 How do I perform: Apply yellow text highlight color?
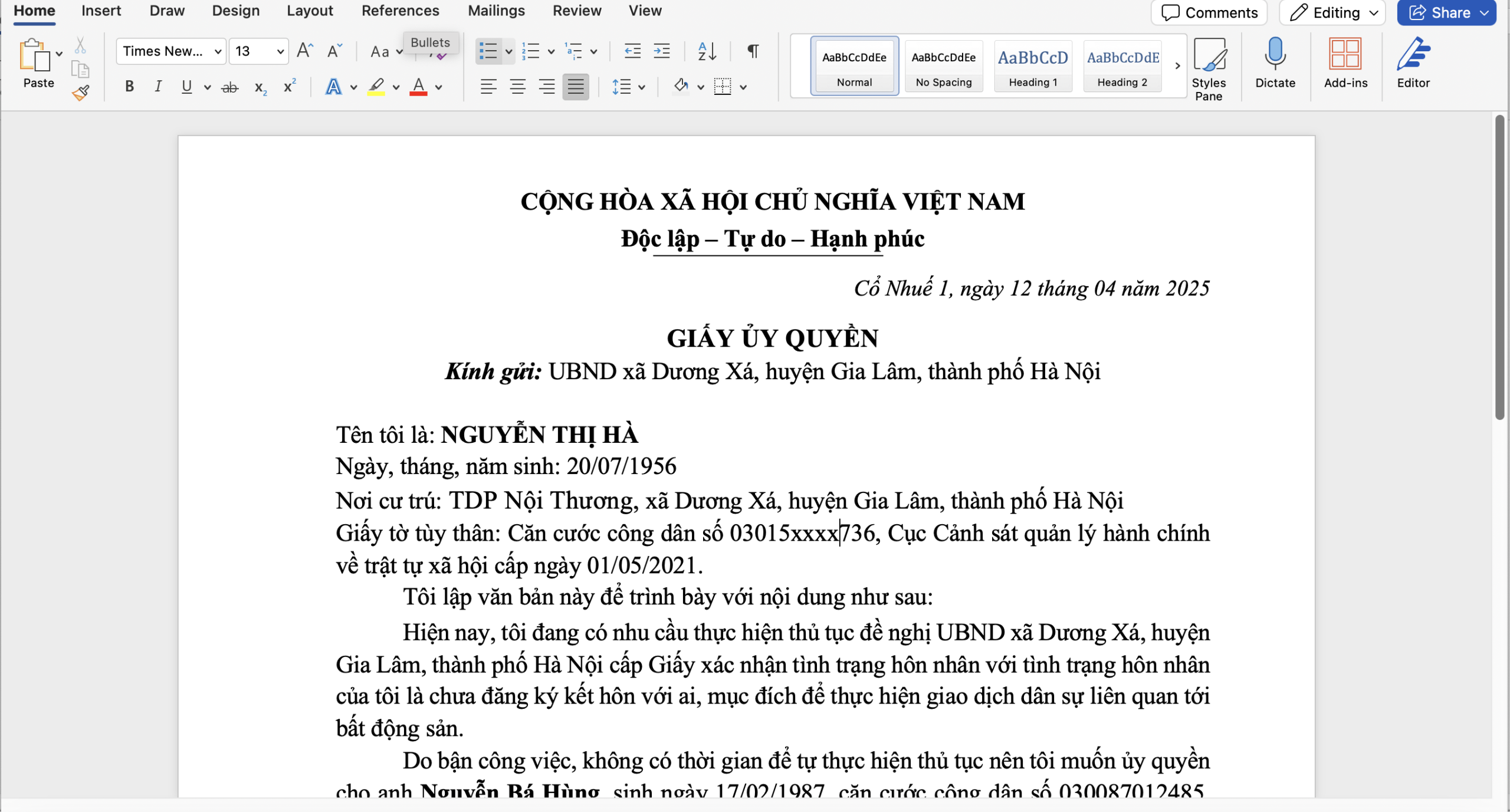click(376, 87)
